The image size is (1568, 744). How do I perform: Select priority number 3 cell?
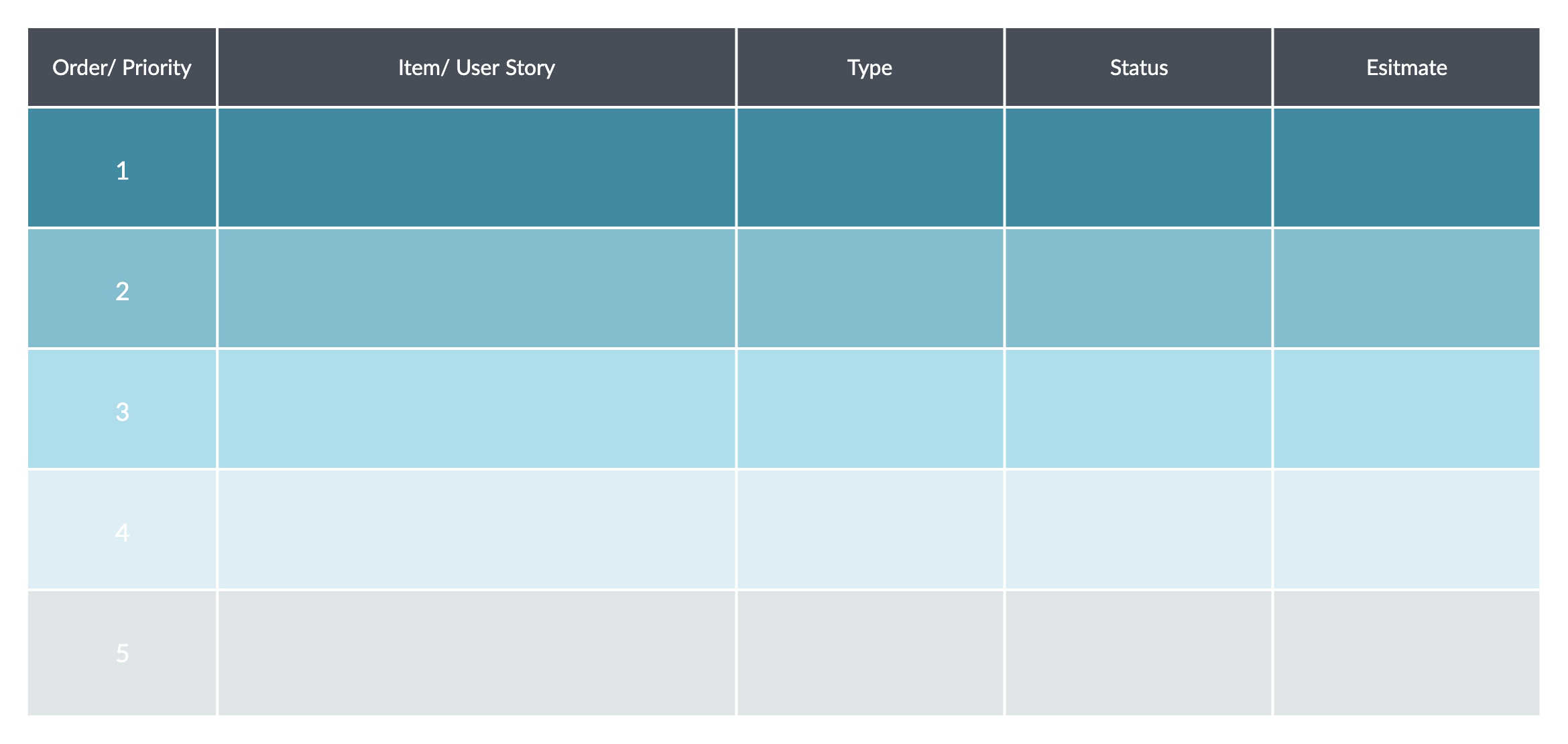click(x=122, y=410)
